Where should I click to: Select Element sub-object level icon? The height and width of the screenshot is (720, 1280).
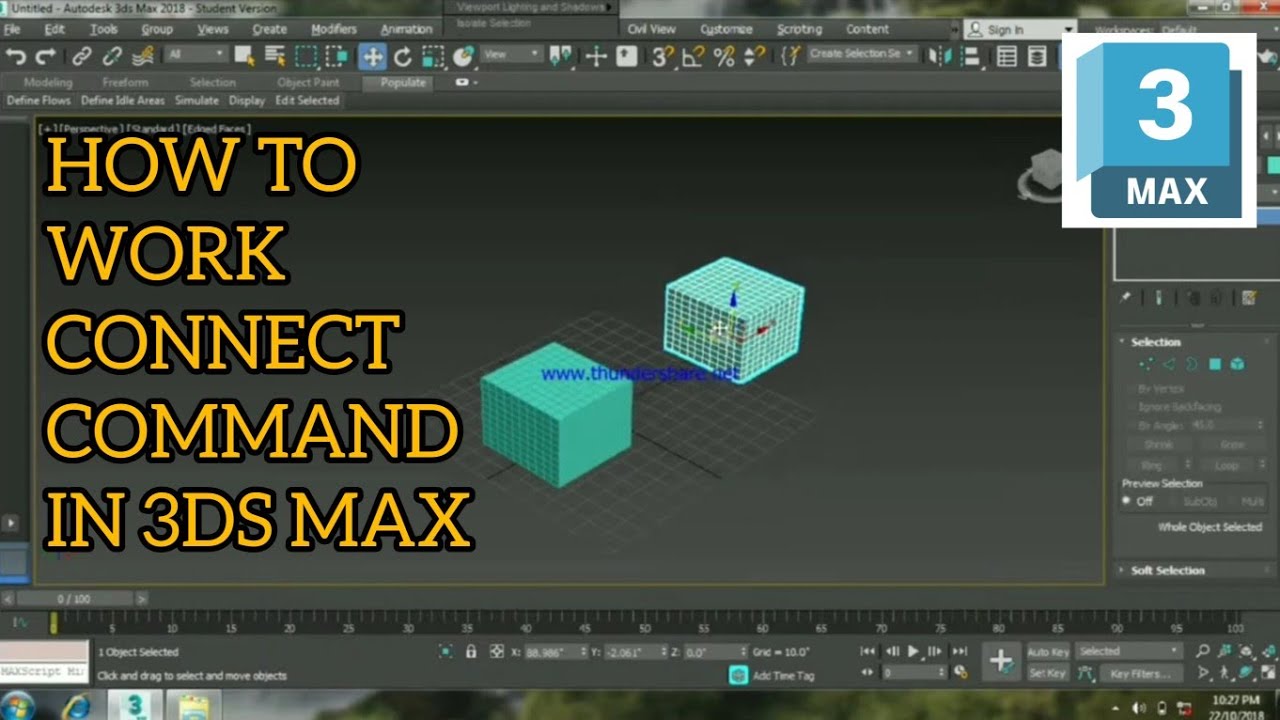pyautogui.click(x=1237, y=364)
